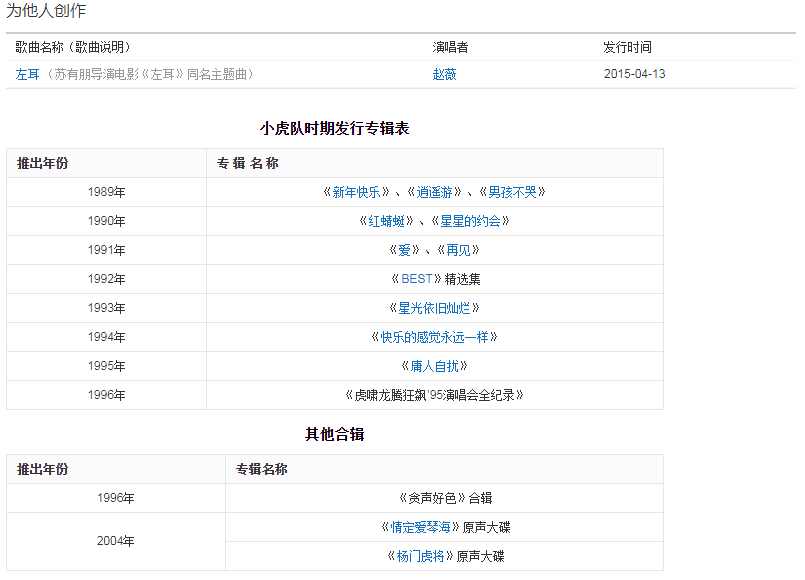Screen dimensions: 805x580
Task: Click the 杨门虎将 soundtrack link
Action: click(x=420, y=556)
